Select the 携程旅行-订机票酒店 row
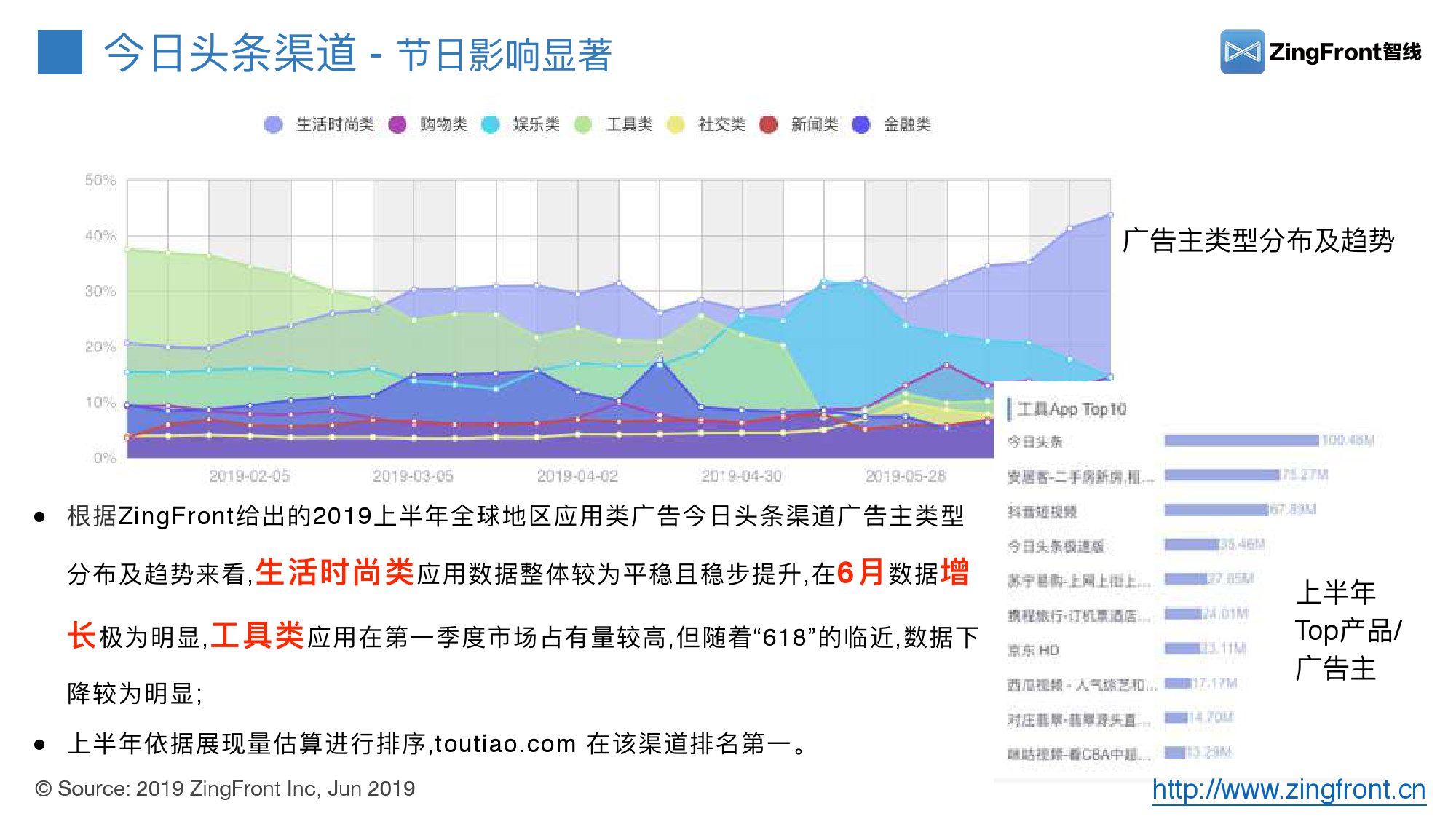The width and height of the screenshot is (1456, 819). 1128,615
